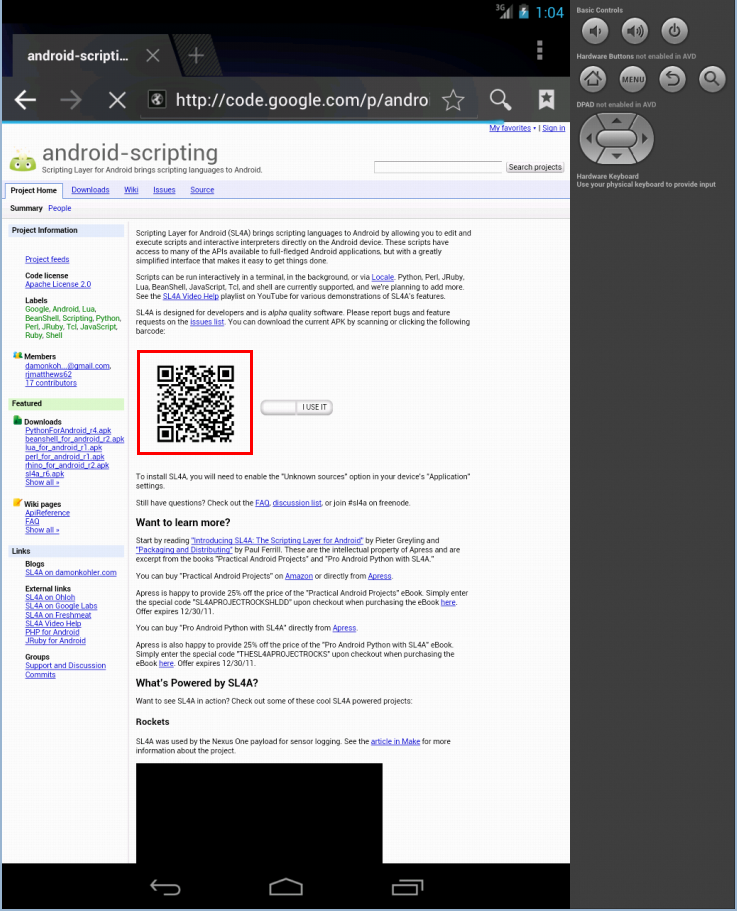This screenshot has height=911, width=737.
Task: Click the emulator volume down button
Action: [595, 31]
